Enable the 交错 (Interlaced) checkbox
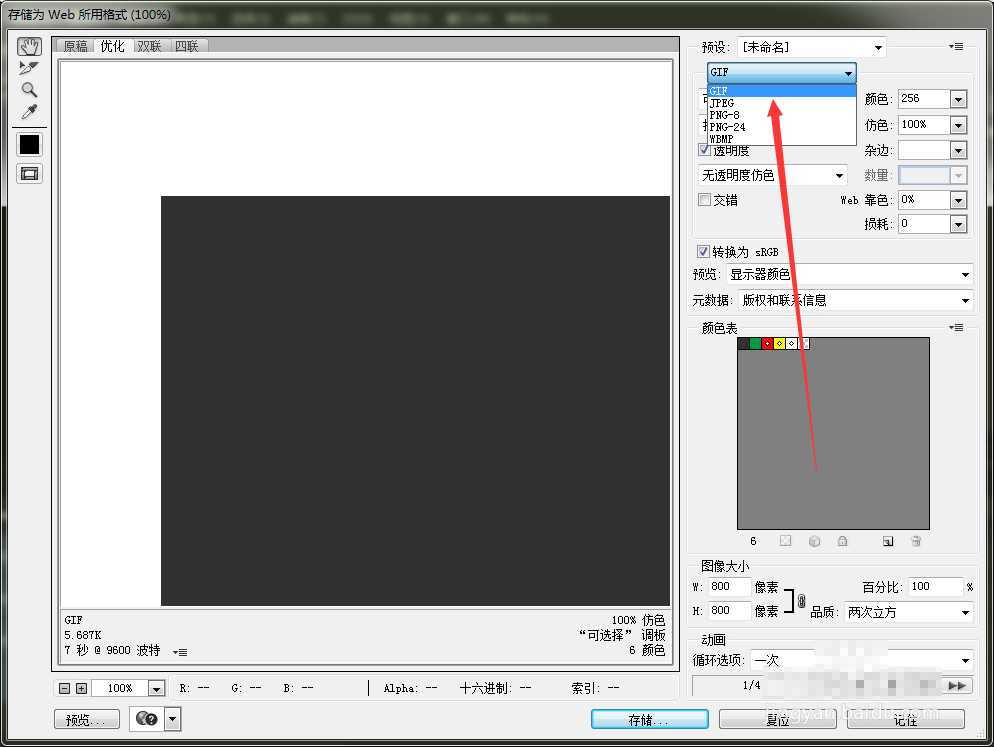 (704, 199)
